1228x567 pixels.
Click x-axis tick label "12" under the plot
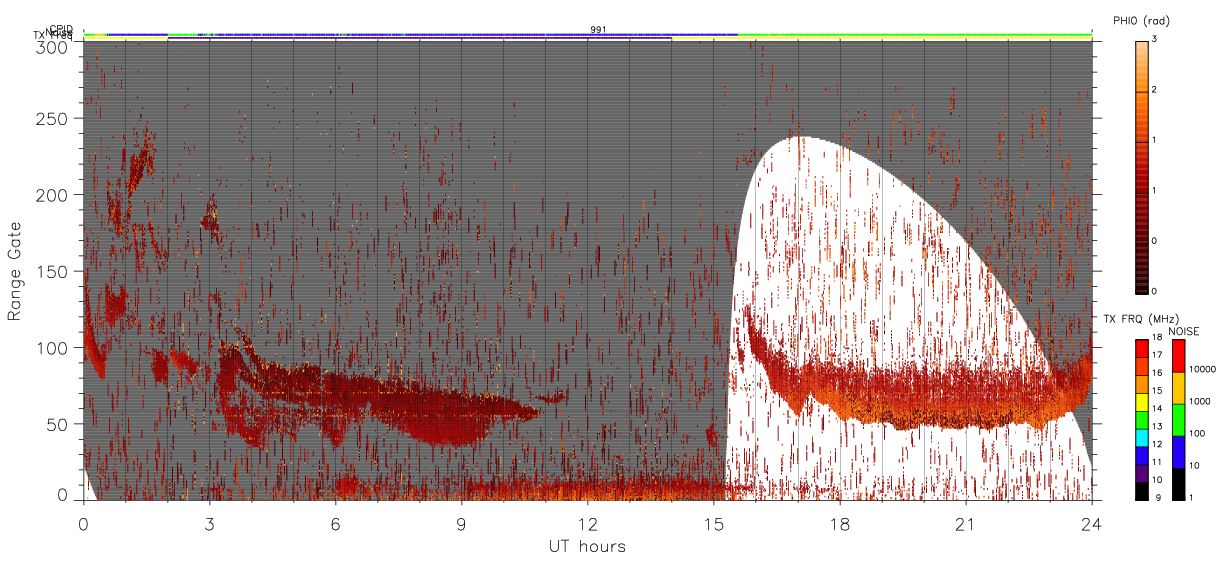click(x=588, y=524)
